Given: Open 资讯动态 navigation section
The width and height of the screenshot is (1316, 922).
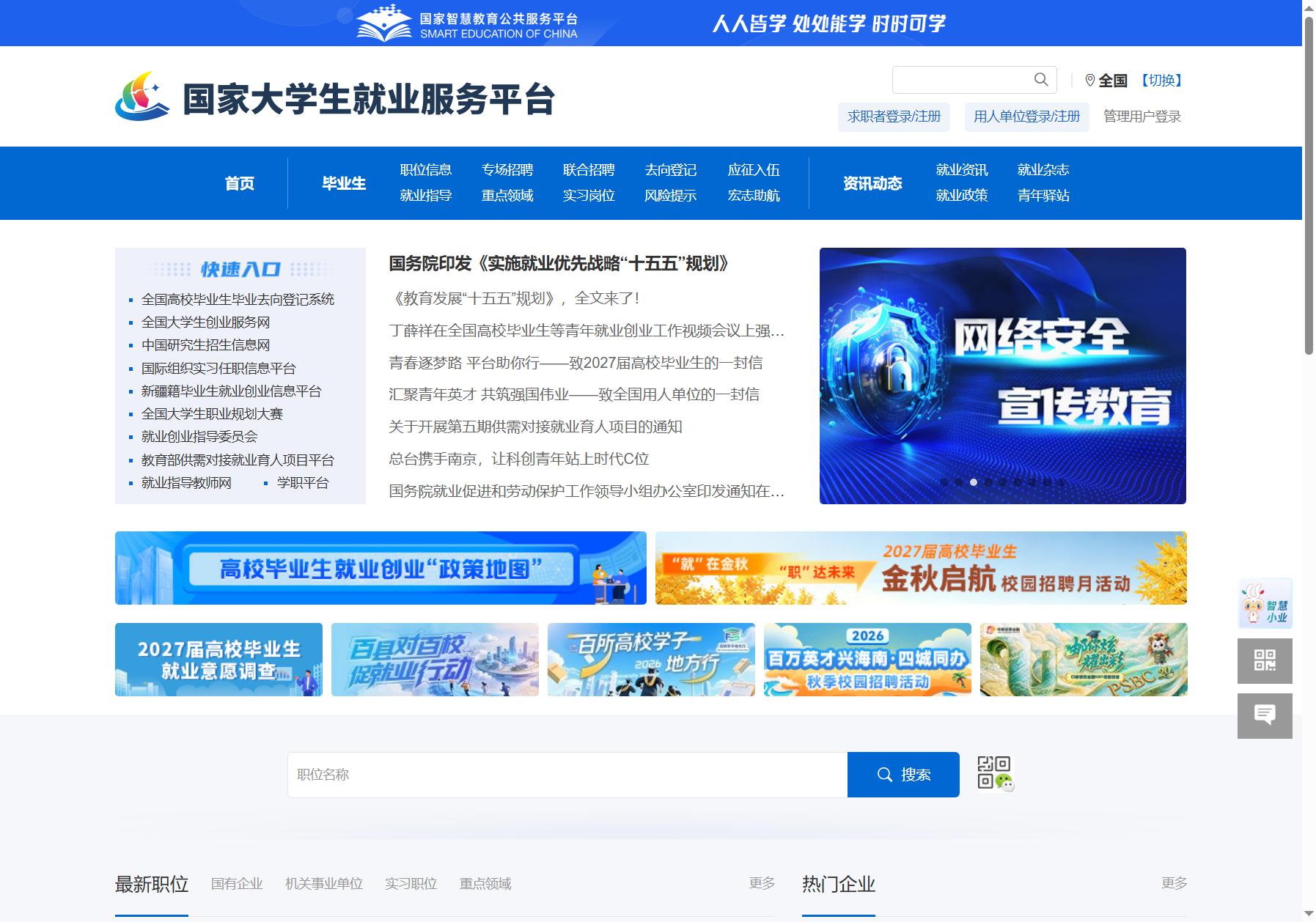Looking at the screenshot, I should click(872, 183).
